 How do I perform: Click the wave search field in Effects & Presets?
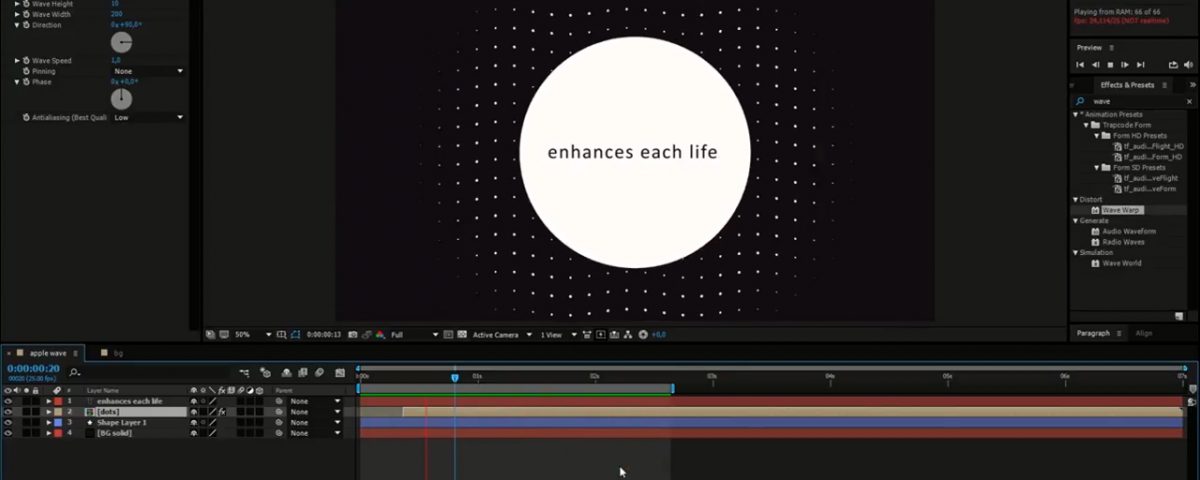(x=1135, y=101)
